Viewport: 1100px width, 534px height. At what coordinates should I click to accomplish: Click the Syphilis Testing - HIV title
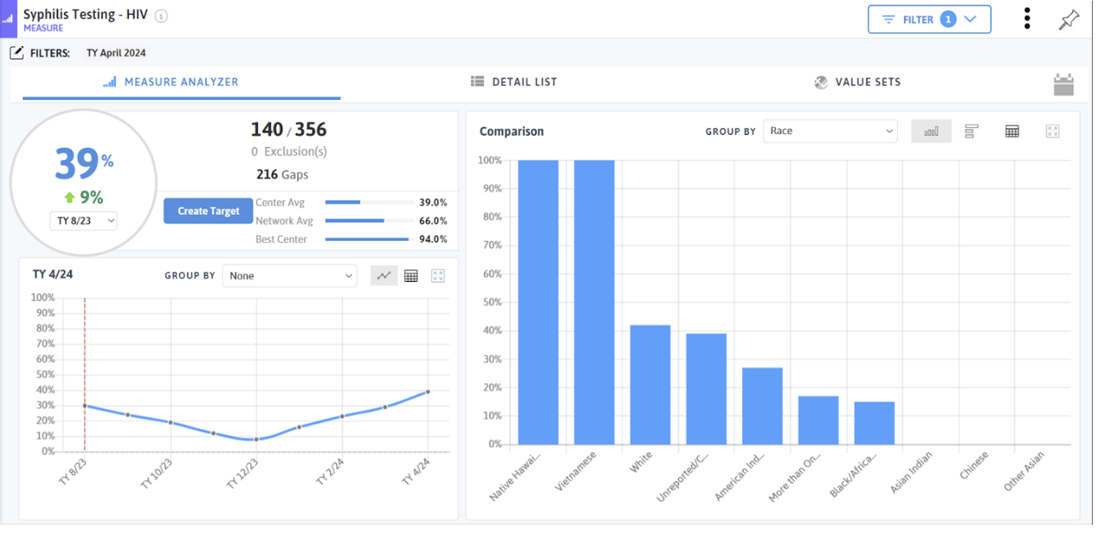pyautogui.click(x=86, y=14)
